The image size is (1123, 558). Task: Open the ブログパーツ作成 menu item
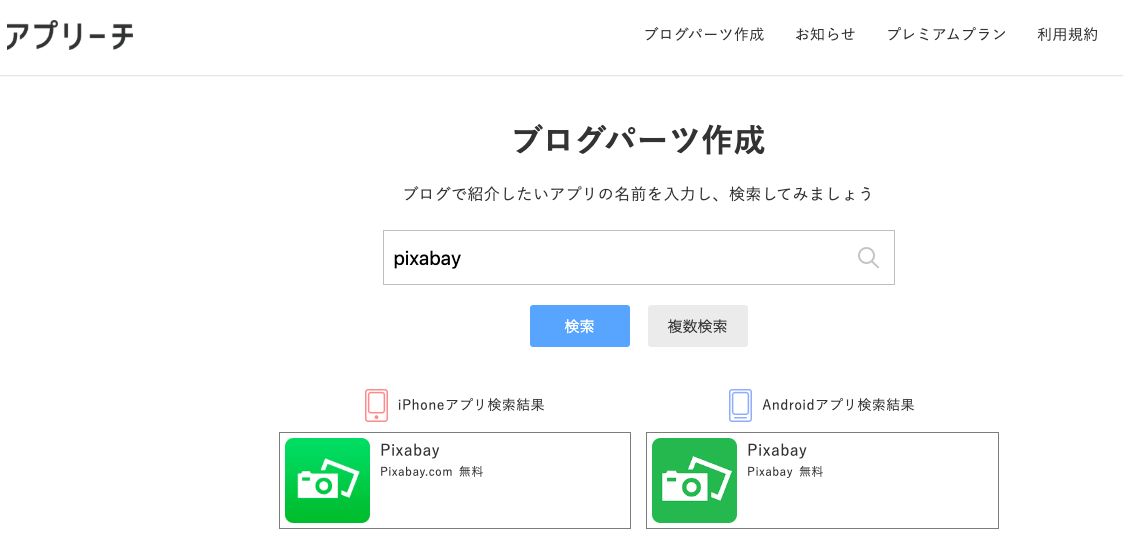(x=704, y=34)
